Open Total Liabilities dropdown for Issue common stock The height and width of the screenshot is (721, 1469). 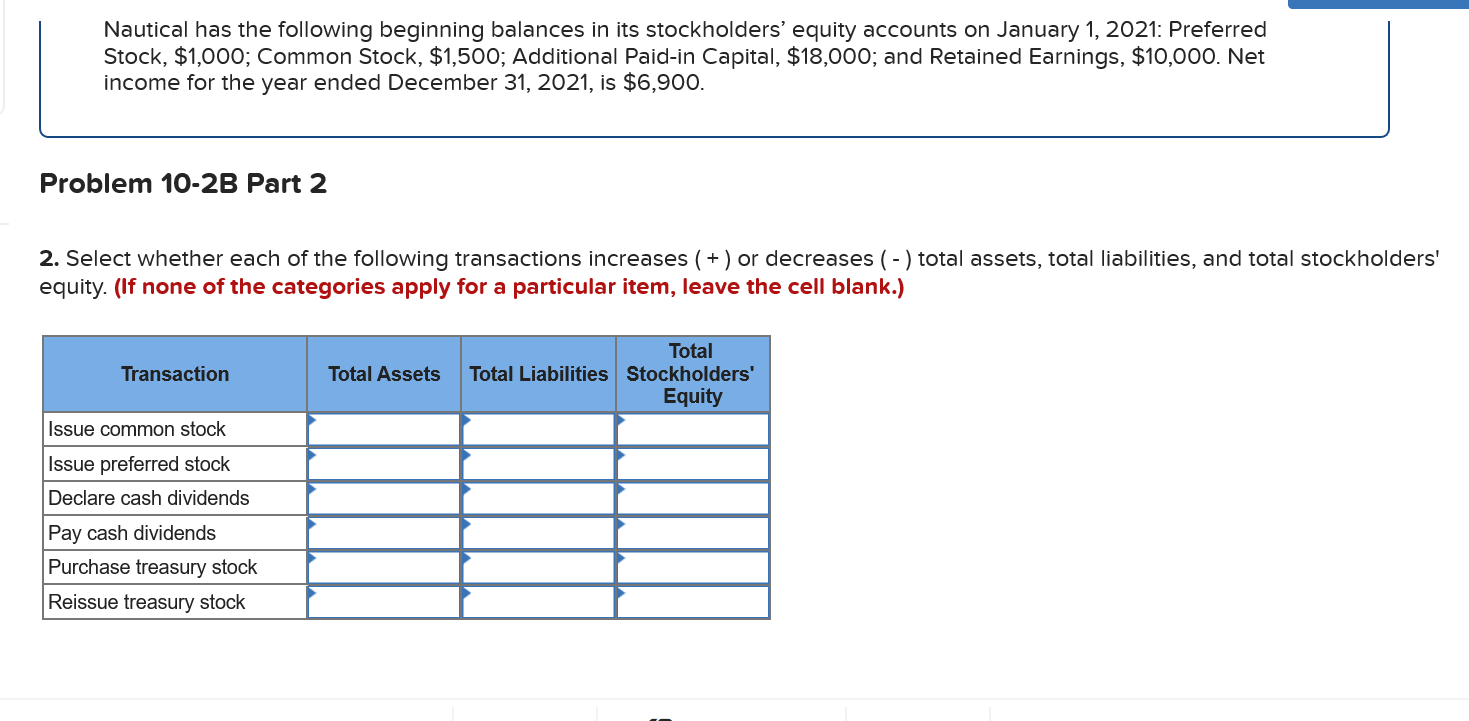pos(537,428)
